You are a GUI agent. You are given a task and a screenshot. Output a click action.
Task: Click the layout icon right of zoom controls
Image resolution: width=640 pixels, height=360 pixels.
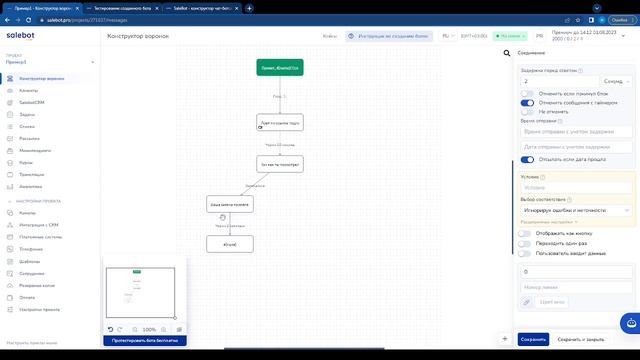(x=179, y=329)
